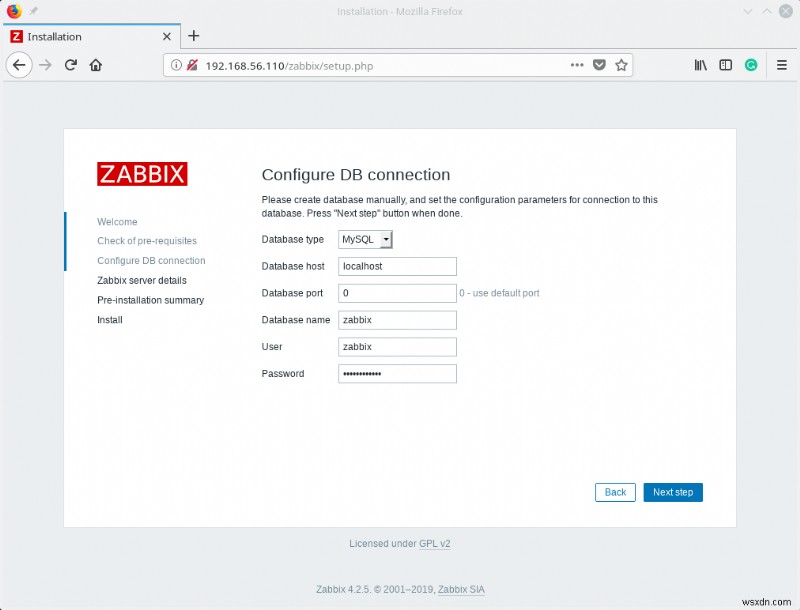Open Firefox hamburger menu
The image size is (800, 610).
[782, 65]
